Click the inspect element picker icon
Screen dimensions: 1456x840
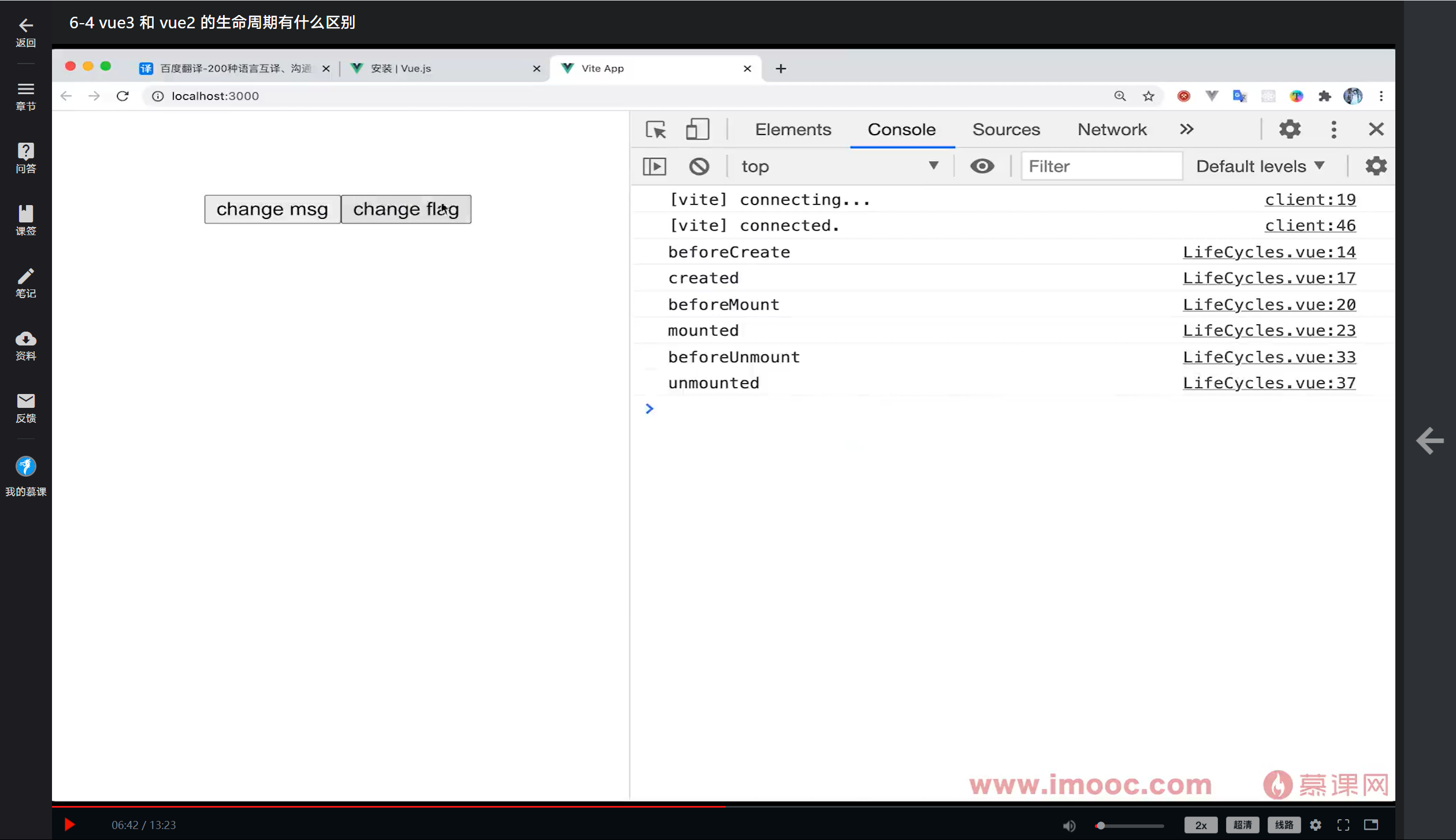(x=656, y=129)
